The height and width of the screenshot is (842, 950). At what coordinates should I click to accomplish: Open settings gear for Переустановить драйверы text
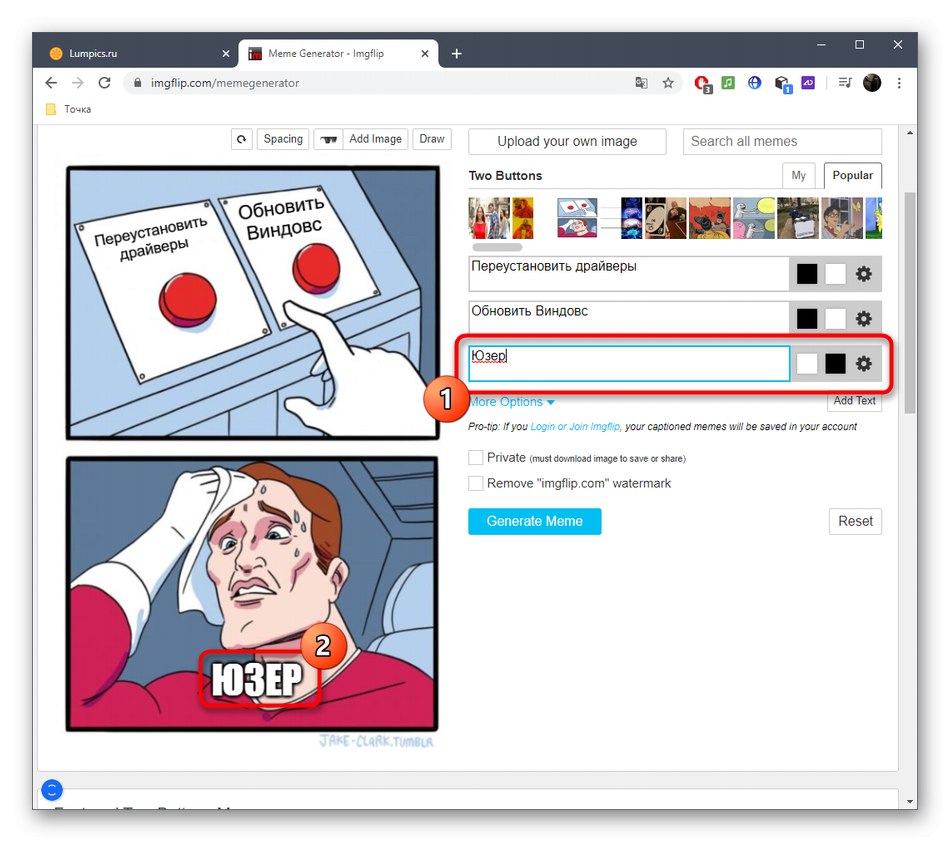point(863,274)
